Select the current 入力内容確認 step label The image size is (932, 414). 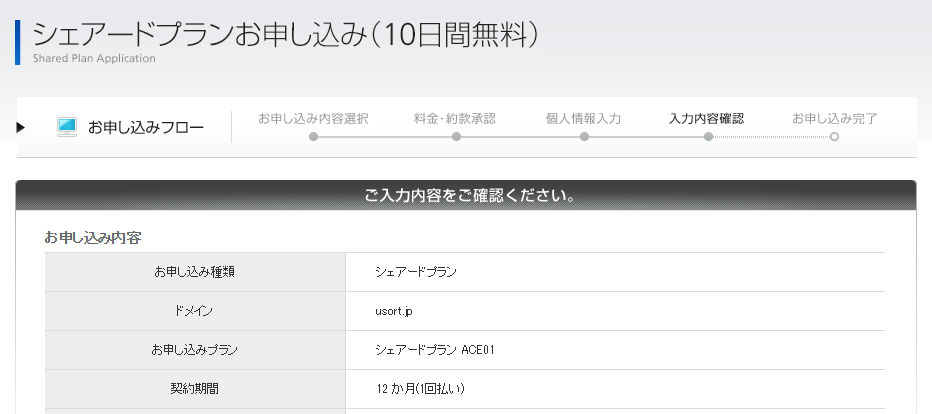pos(706,118)
